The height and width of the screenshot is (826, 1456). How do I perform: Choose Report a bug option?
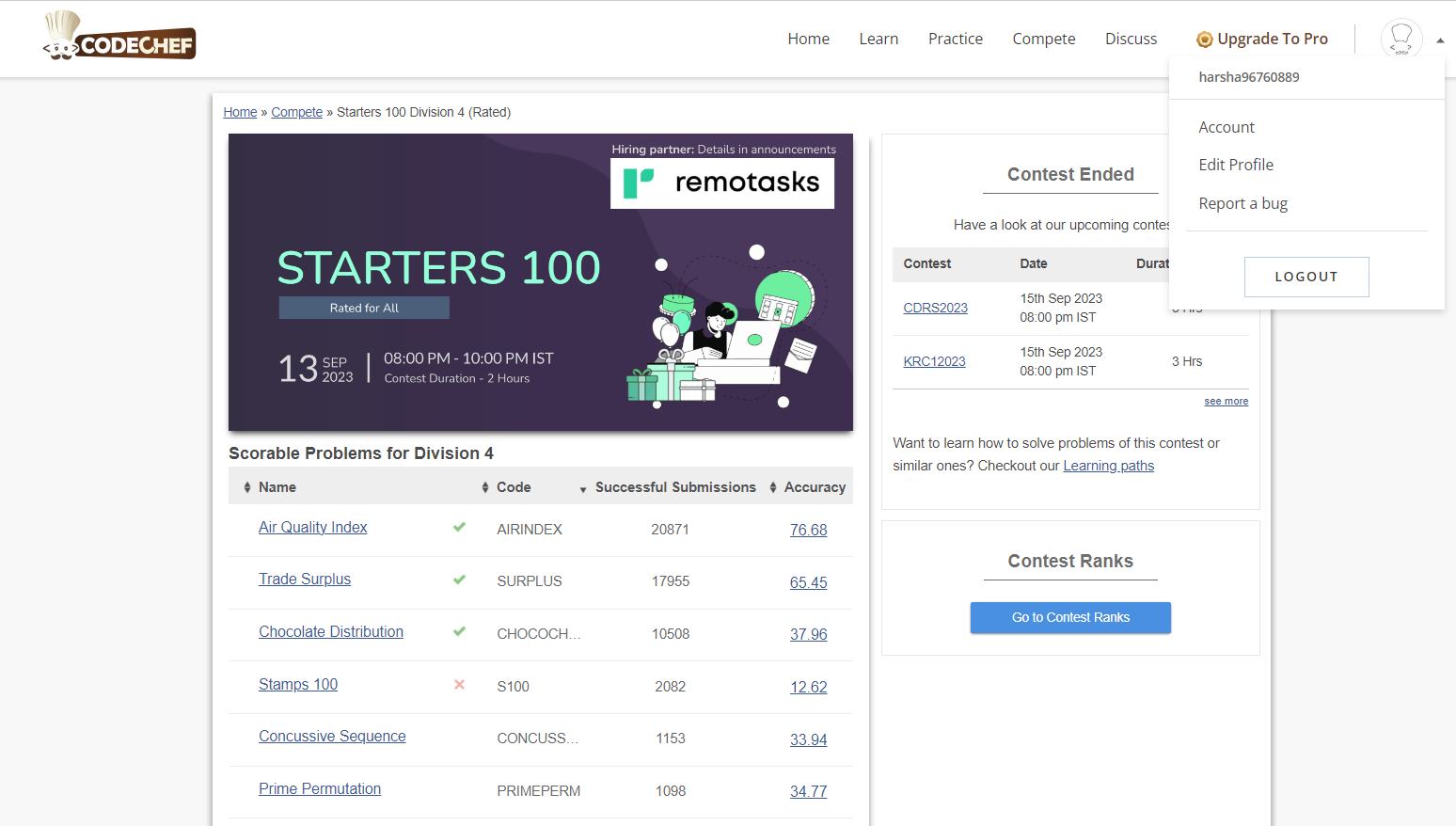pyautogui.click(x=1242, y=203)
